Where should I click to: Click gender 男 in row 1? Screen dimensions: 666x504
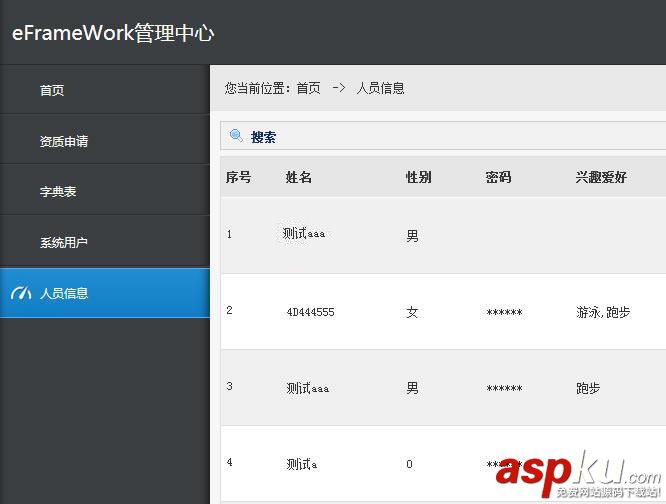tap(412, 235)
